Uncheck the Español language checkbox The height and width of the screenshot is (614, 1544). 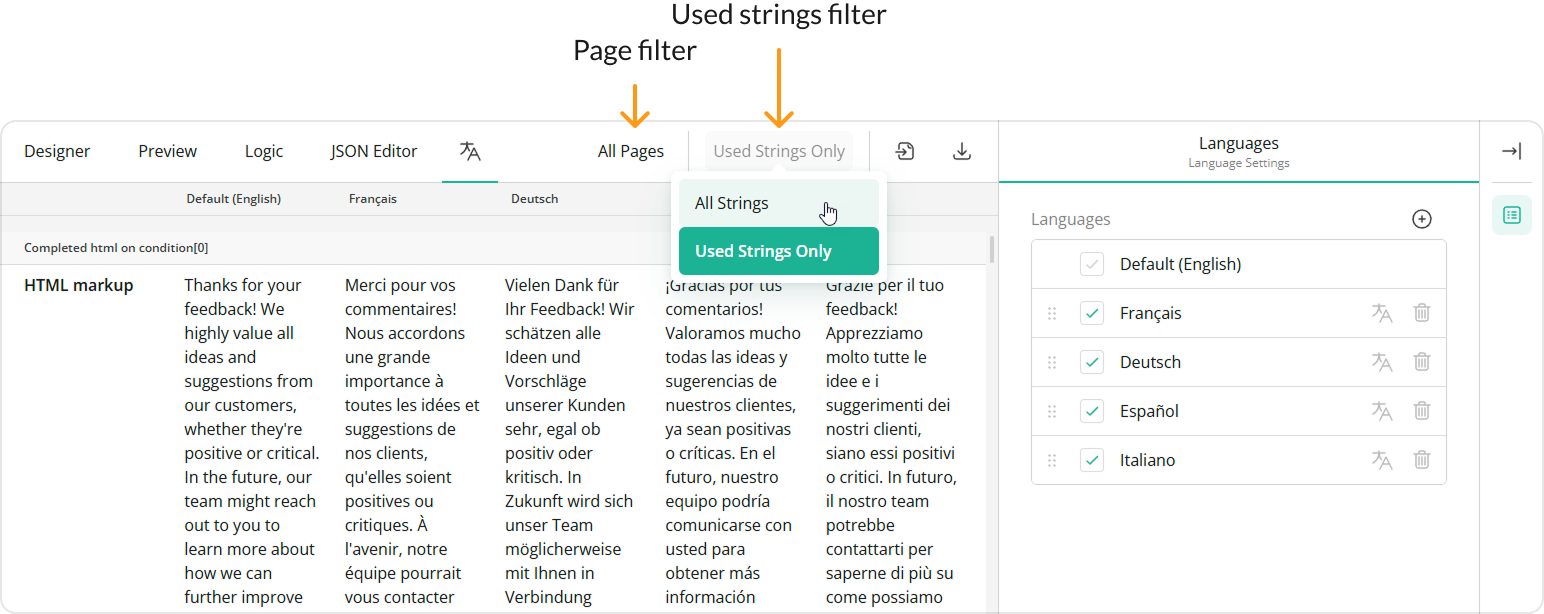pyautogui.click(x=1092, y=411)
